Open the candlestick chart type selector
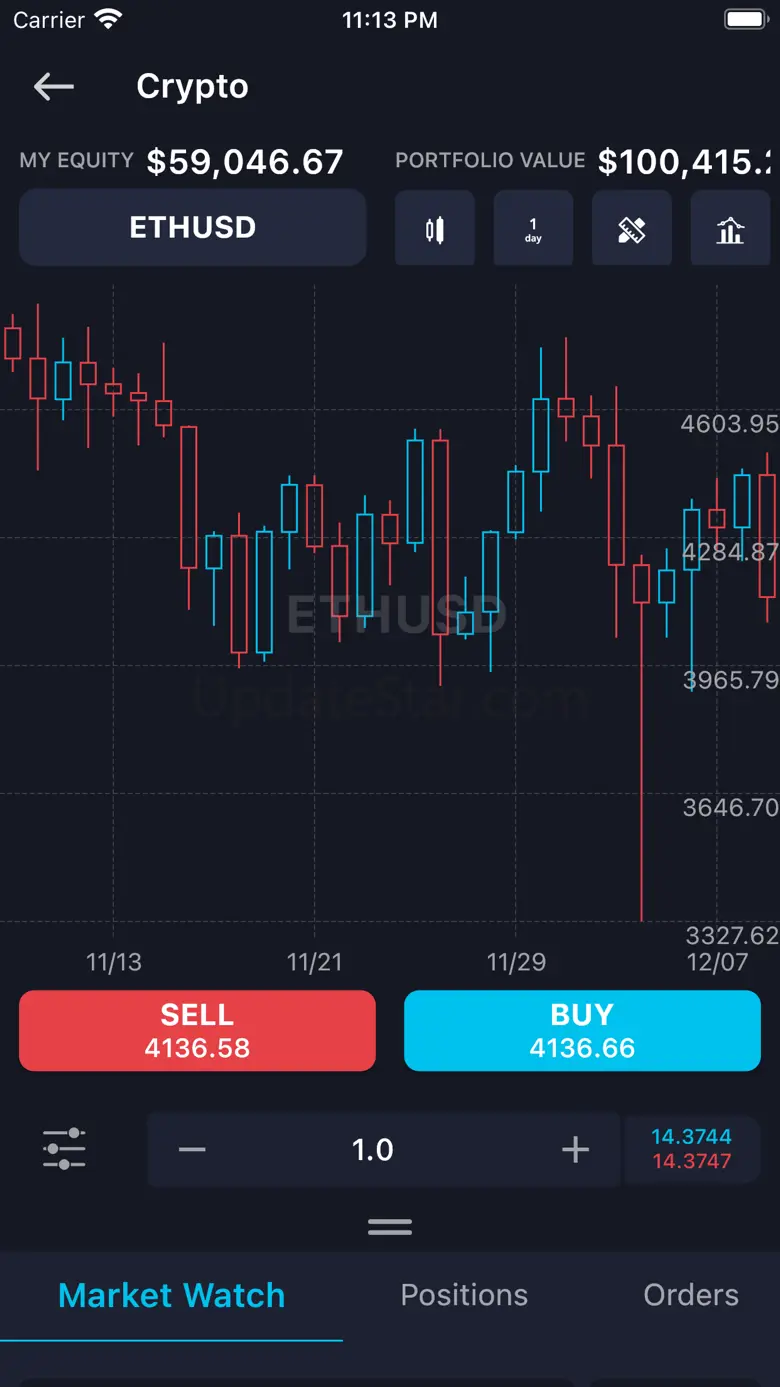The height and width of the screenshot is (1387, 780). [x=434, y=229]
